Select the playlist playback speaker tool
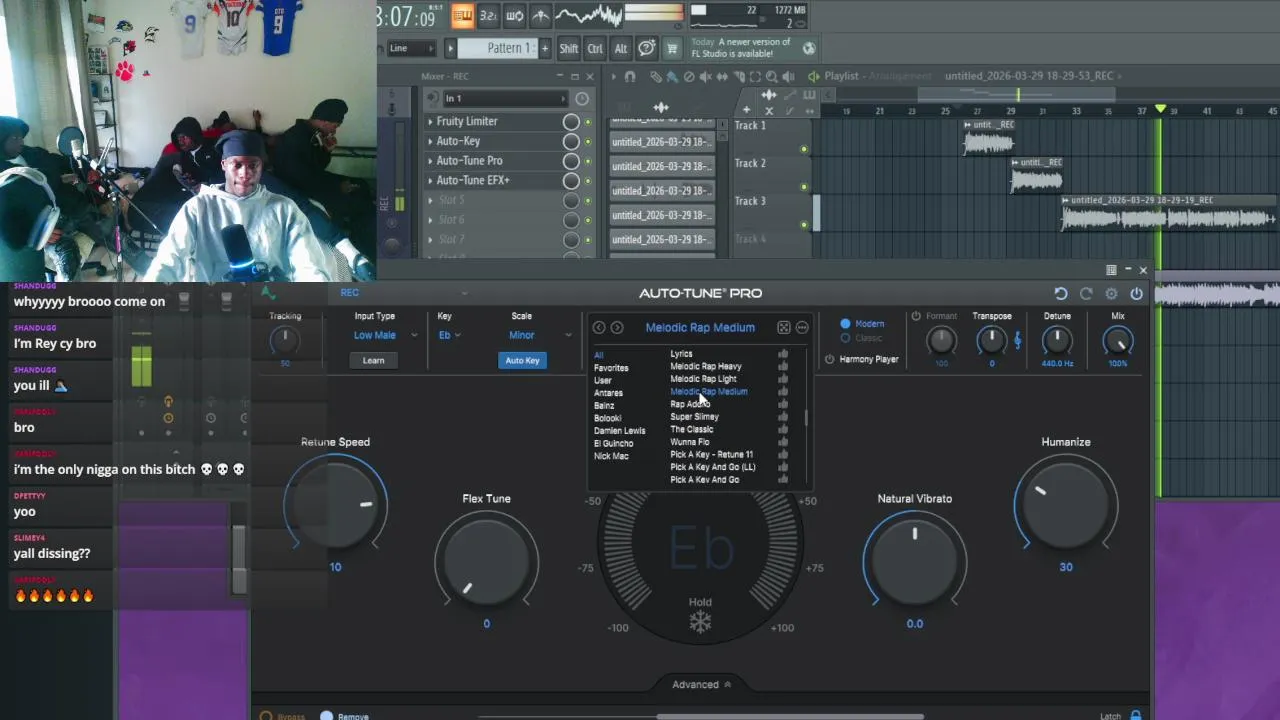 click(x=788, y=77)
